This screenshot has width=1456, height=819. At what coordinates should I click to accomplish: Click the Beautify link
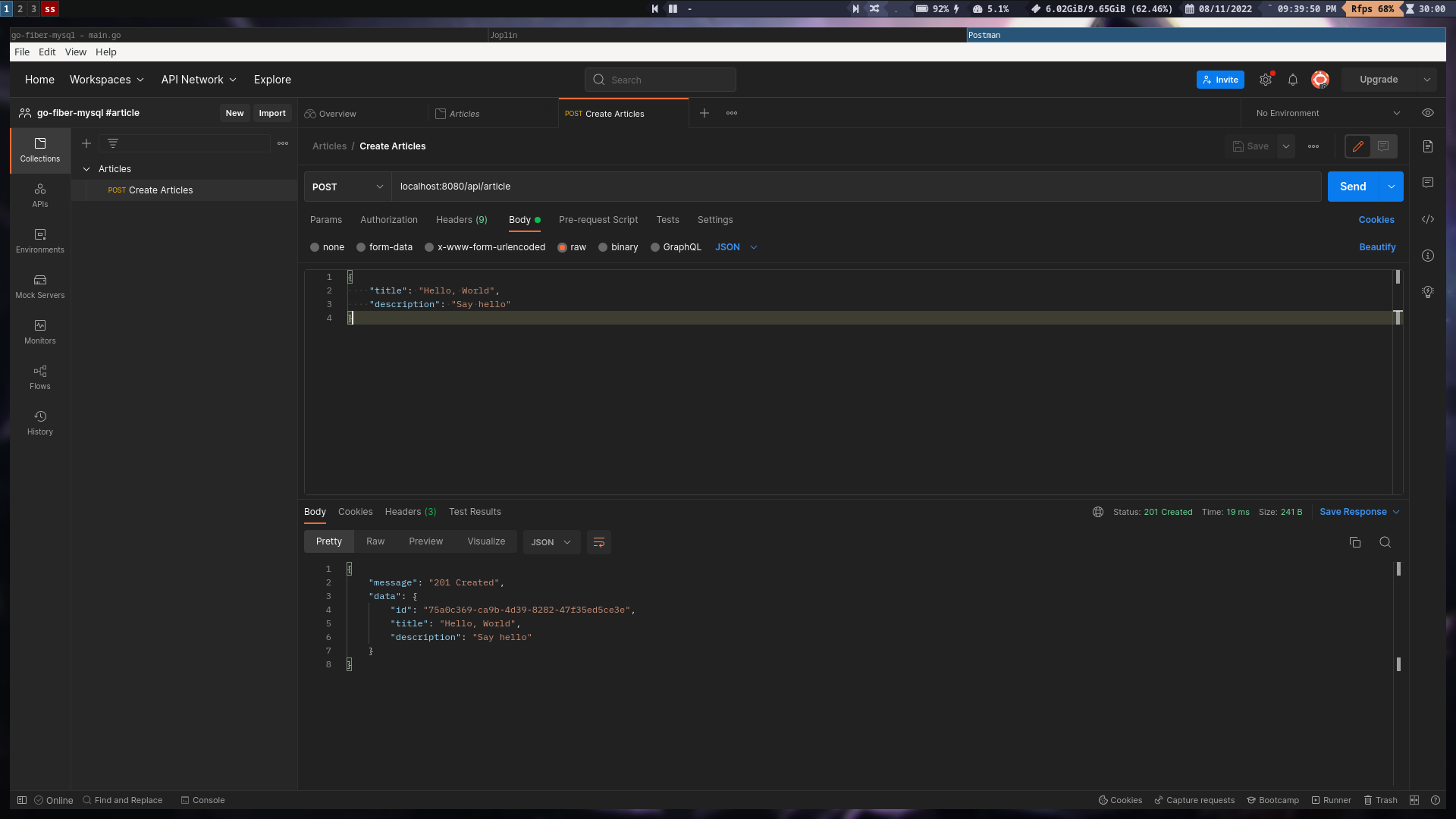[1377, 247]
